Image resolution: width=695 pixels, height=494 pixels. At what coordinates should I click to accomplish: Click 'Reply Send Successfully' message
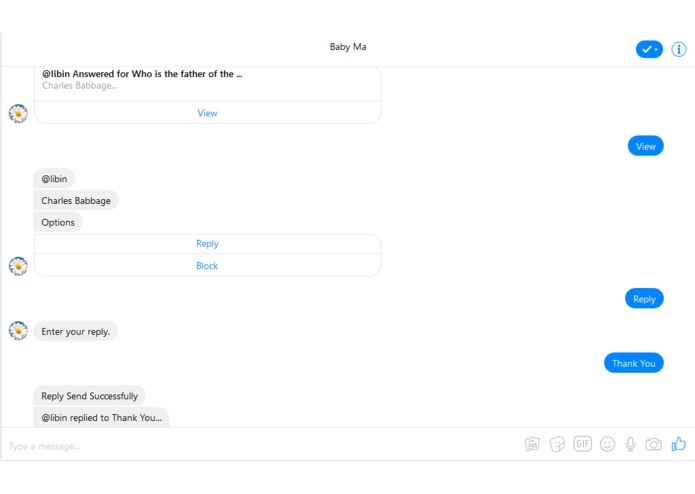click(90, 396)
